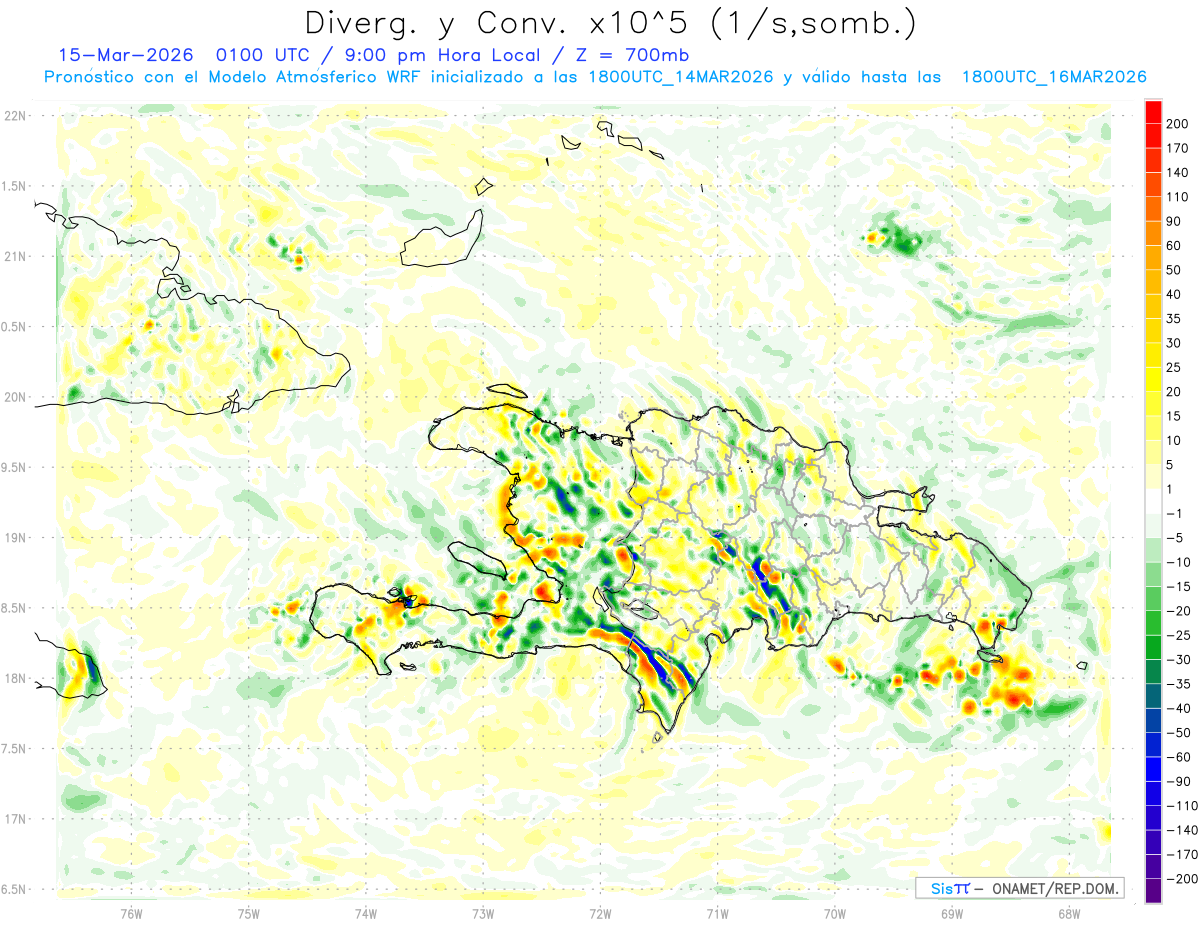This screenshot has width=1200, height=927.
Task: Click the colorbar label -30
Action: coord(1180,660)
